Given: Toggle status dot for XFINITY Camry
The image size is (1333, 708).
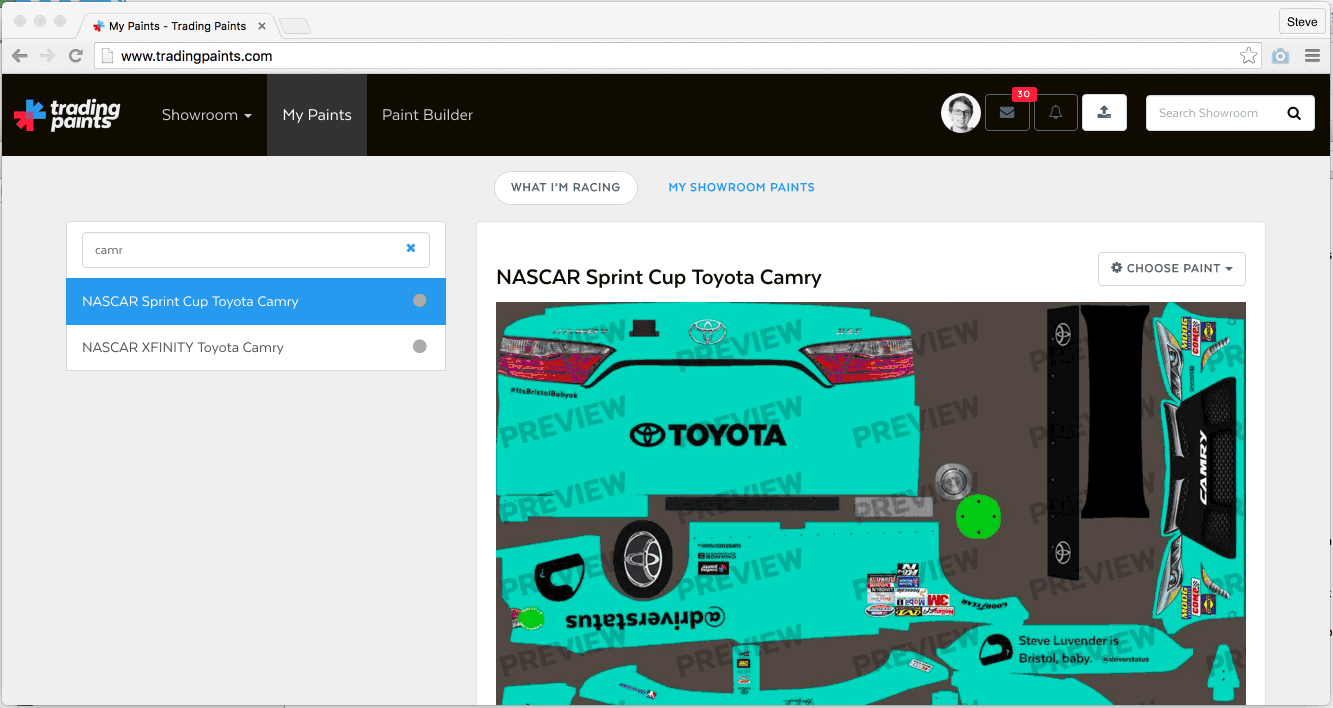Looking at the screenshot, I should click(420, 346).
